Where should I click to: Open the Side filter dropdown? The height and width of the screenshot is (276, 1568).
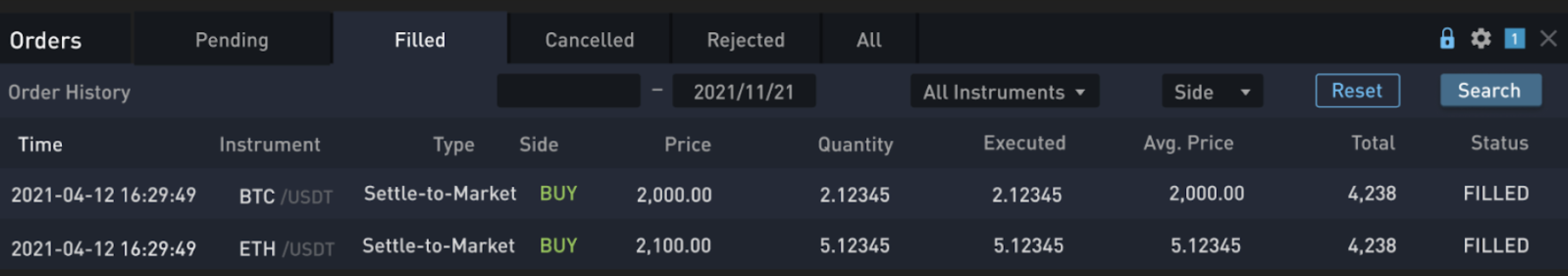point(1212,91)
